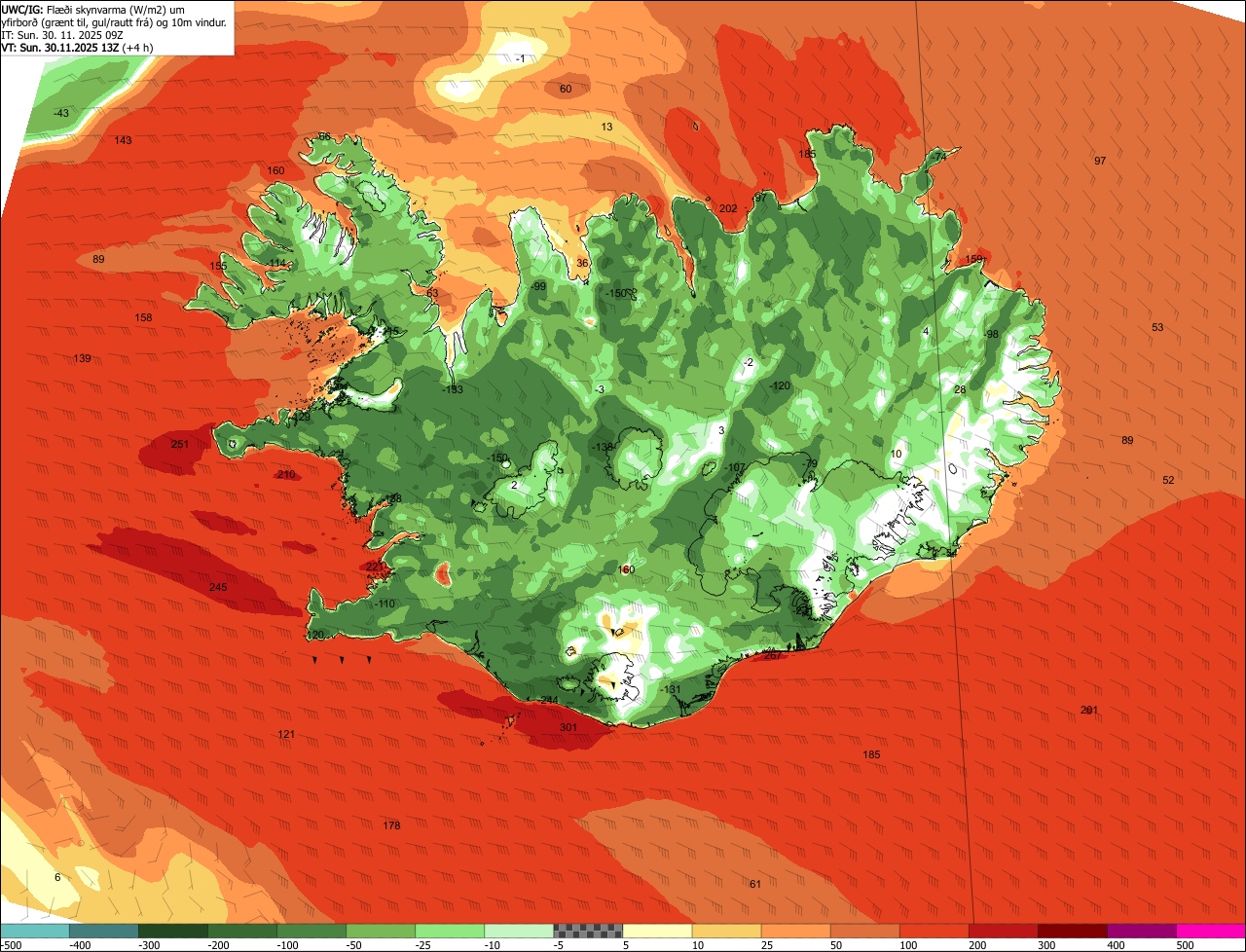The image size is (1246, 952).
Task: Click the '28' value in east Iceland
Action: coord(960,389)
